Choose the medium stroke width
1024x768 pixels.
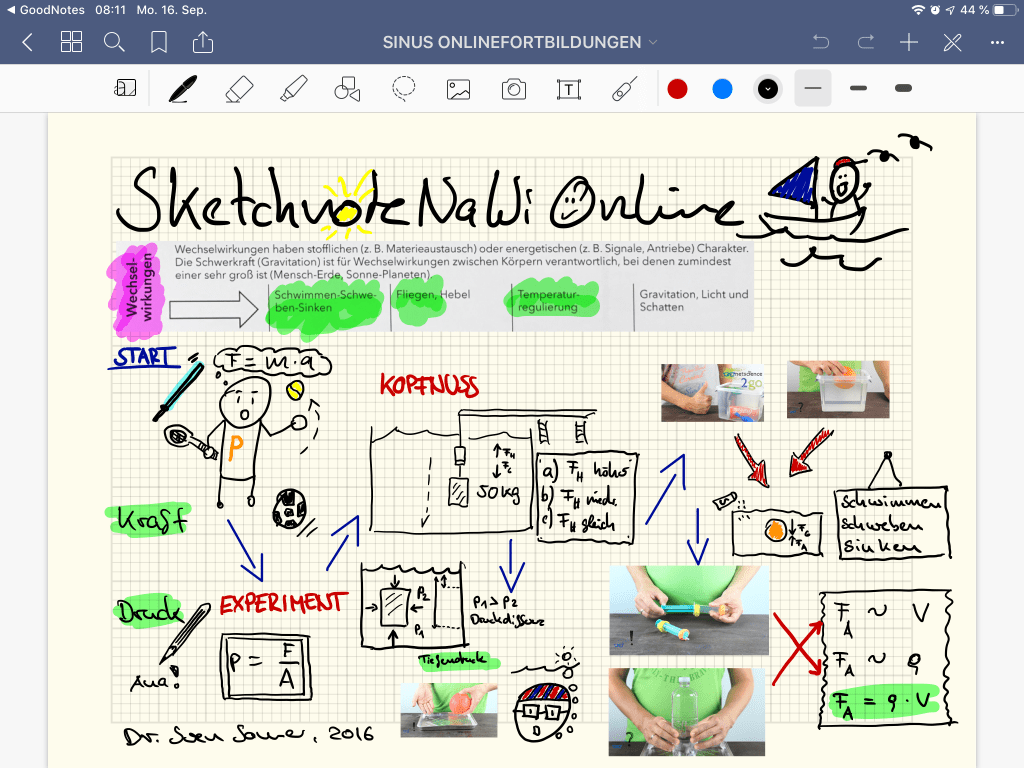click(858, 89)
